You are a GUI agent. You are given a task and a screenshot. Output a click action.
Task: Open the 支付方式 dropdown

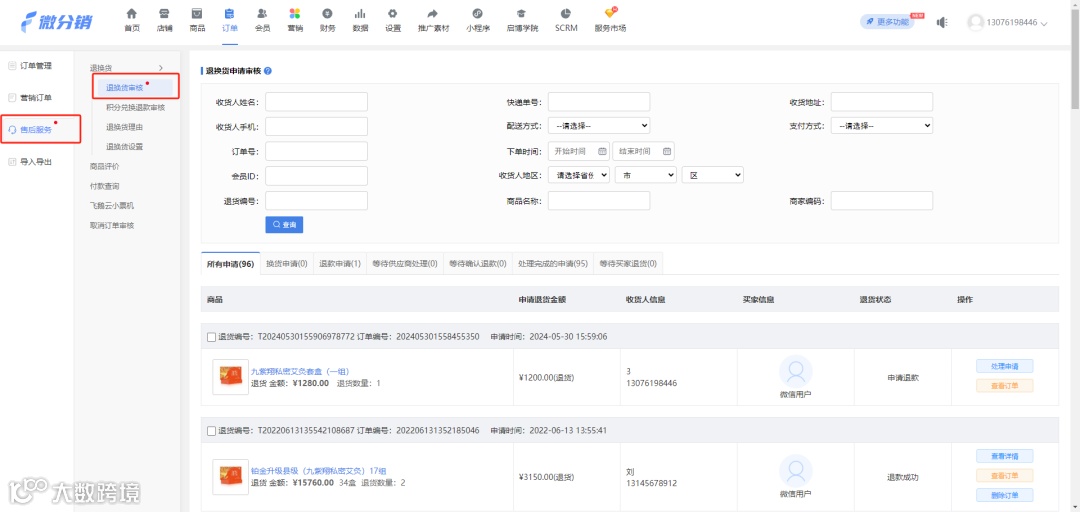(882, 126)
